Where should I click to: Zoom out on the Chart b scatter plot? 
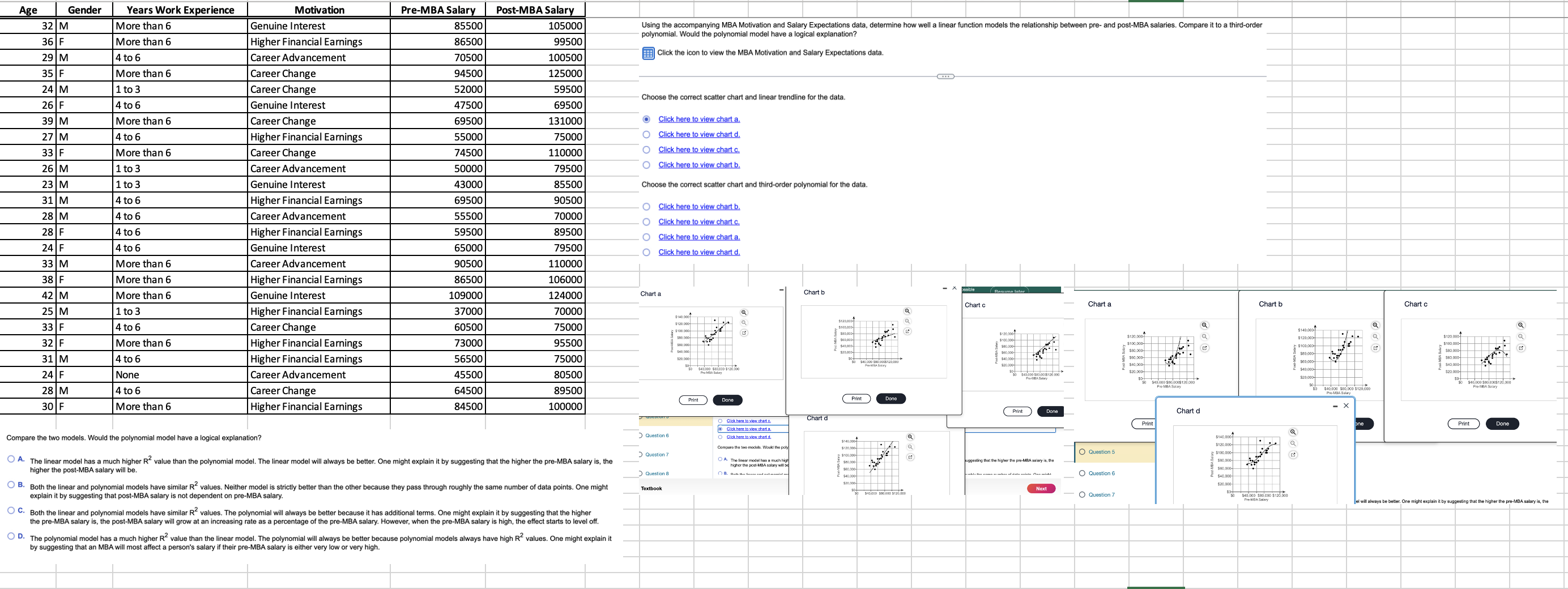point(907,320)
